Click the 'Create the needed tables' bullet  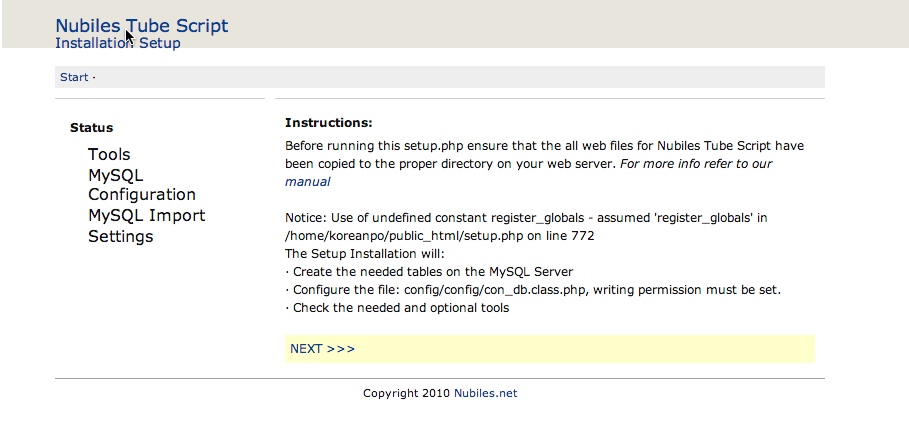[429, 272]
